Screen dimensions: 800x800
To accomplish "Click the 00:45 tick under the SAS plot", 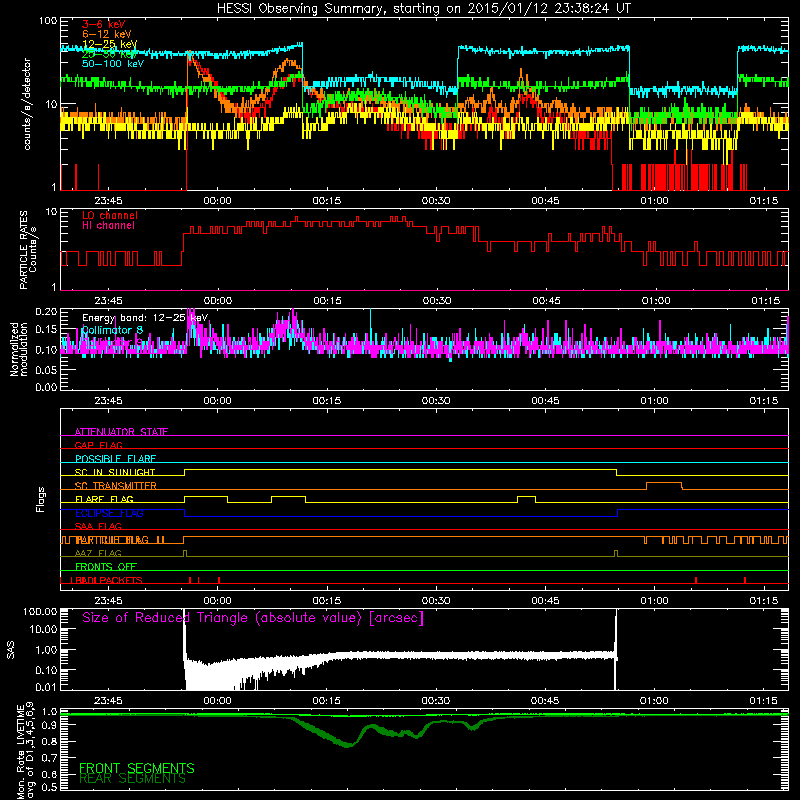I will point(545,701).
